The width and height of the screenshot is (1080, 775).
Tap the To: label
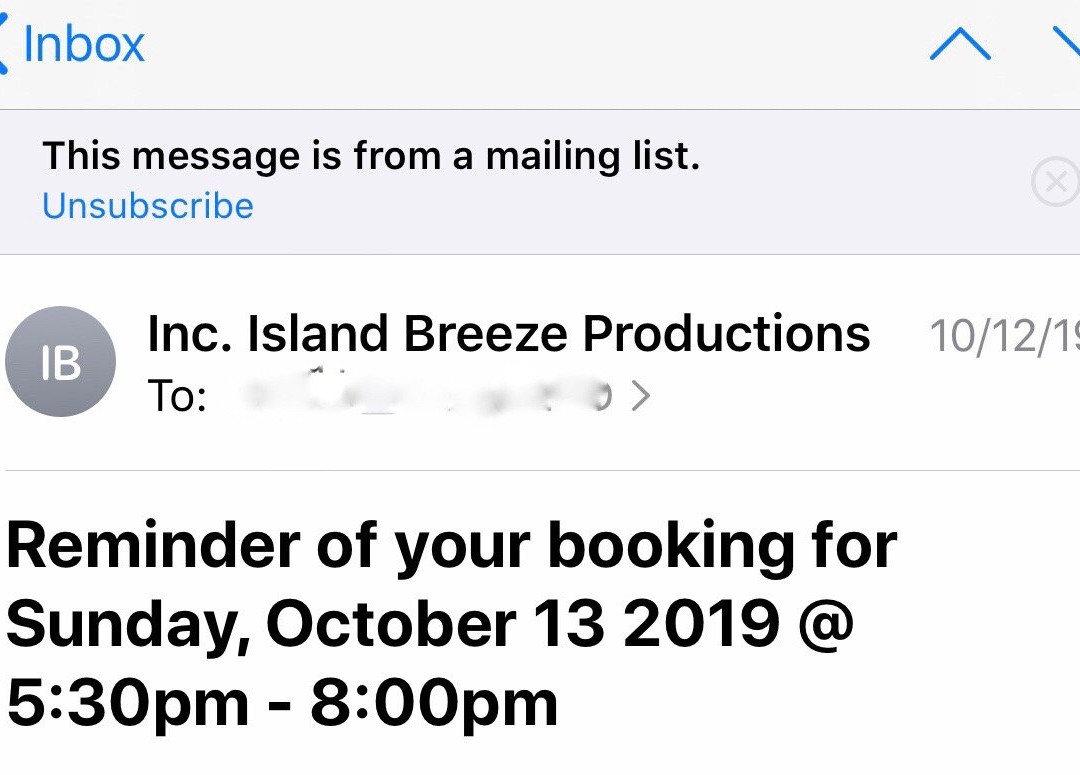(x=177, y=396)
